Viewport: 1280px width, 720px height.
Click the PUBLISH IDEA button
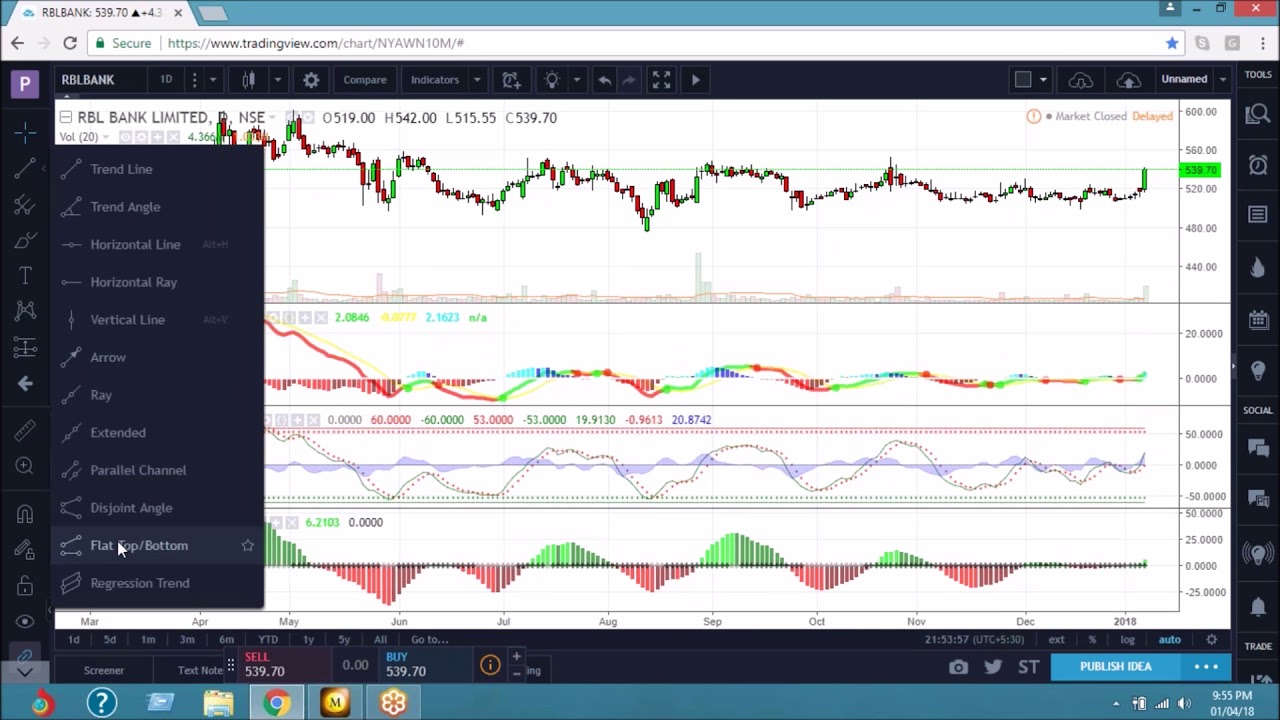1115,667
